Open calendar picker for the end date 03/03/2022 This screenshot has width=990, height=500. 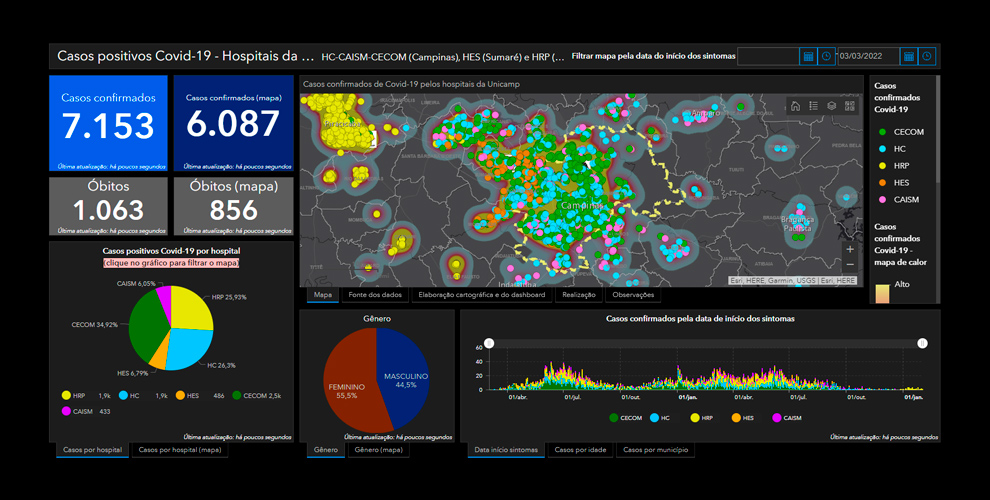point(908,57)
